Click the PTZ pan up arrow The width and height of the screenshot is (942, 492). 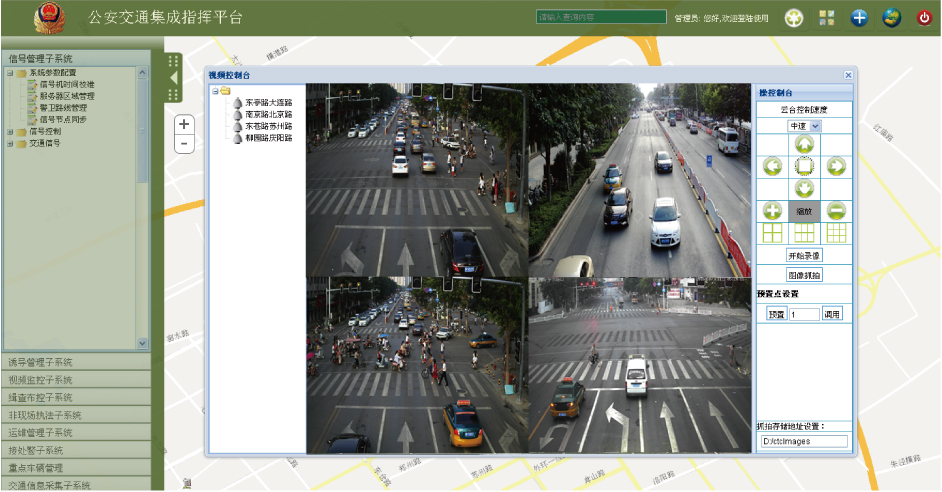(x=804, y=144)
